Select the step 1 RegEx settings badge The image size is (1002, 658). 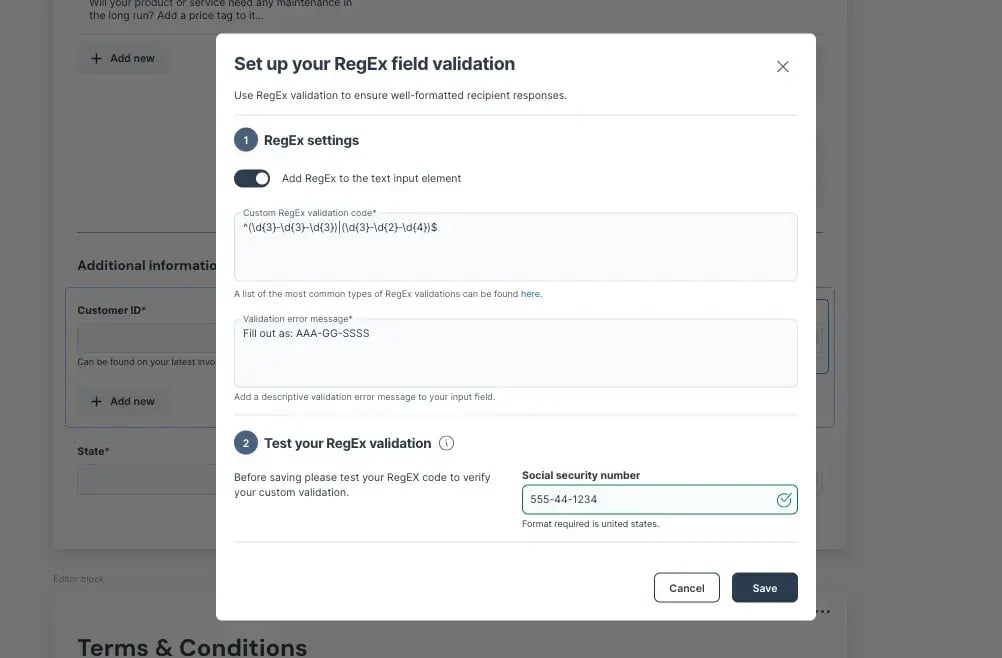tap(245, 139)
